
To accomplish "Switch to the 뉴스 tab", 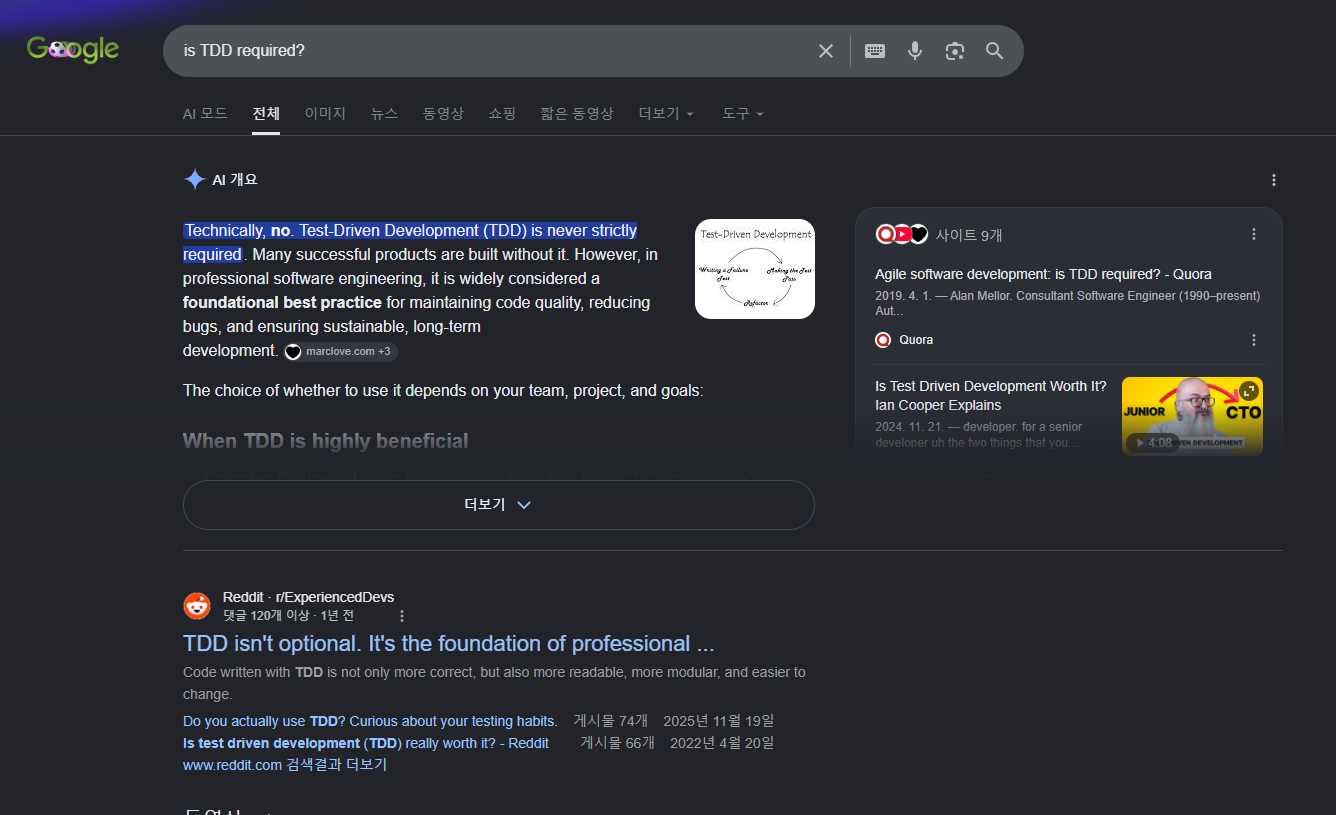I will click(x=384, y=114).
